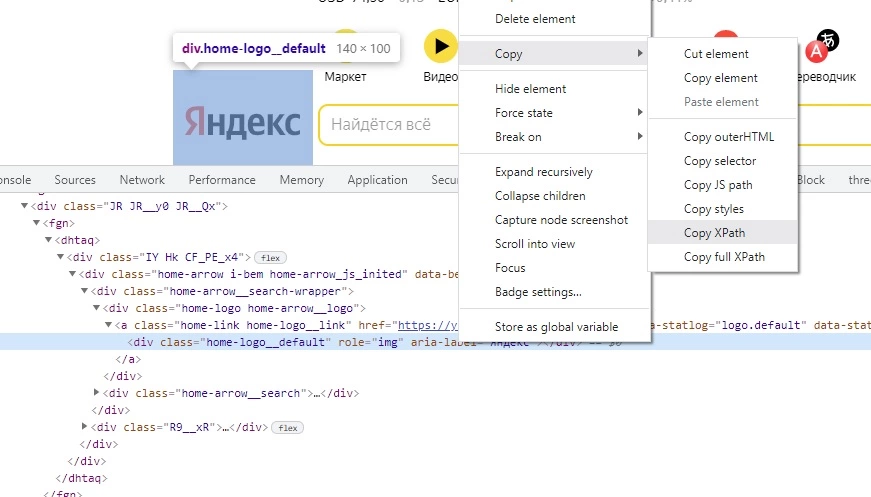Viewport: 871px width, 497px height.
Task: Follow the href link in anchor tag
Action: tap(428, 325)
